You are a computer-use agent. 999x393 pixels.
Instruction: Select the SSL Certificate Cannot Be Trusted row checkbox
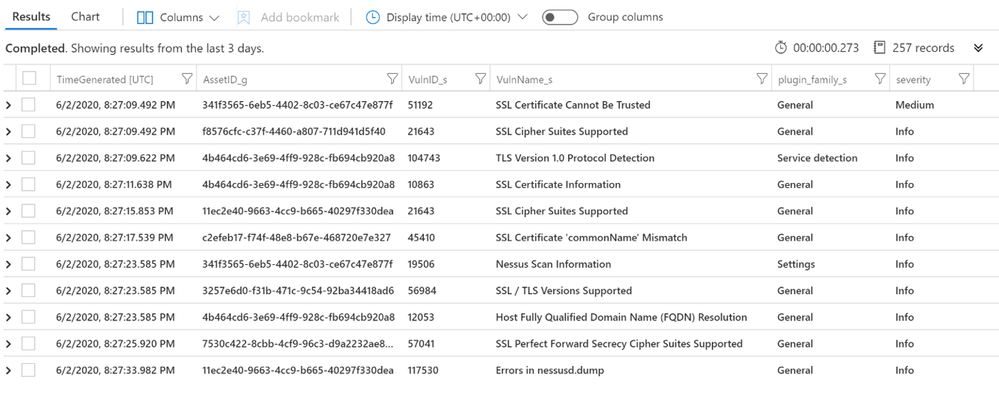29,105
